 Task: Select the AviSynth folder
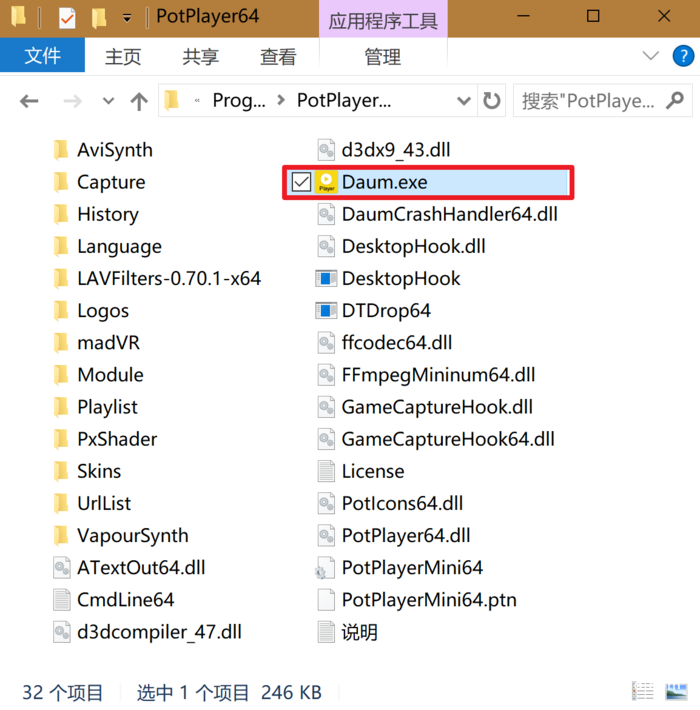103,150
